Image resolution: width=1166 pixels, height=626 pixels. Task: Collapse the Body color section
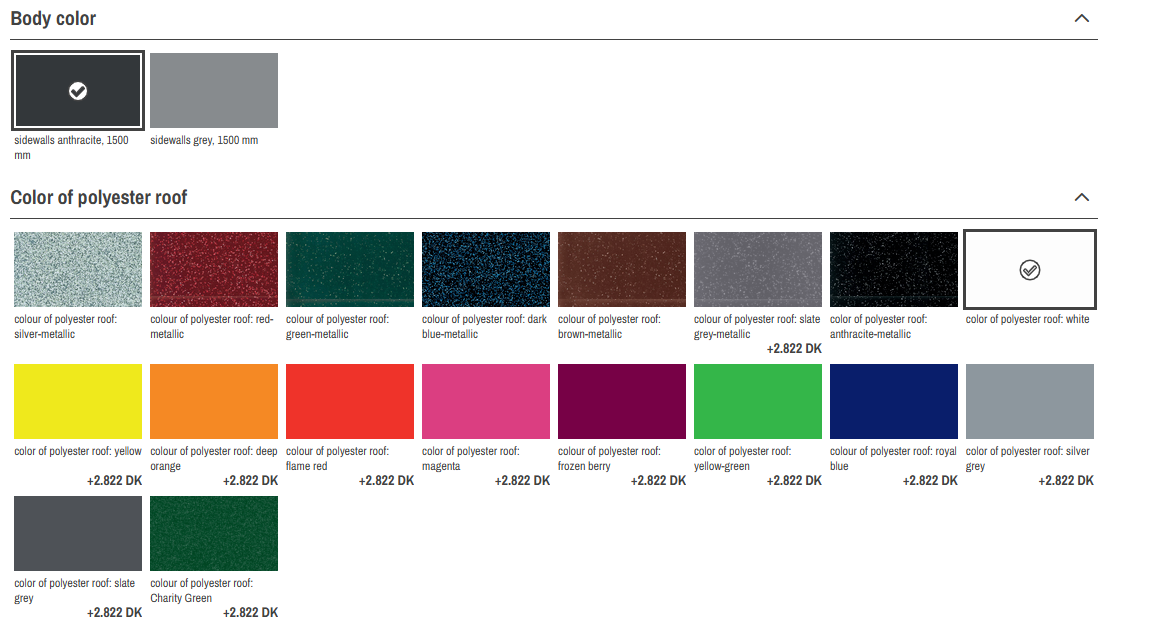[1080, 19]
